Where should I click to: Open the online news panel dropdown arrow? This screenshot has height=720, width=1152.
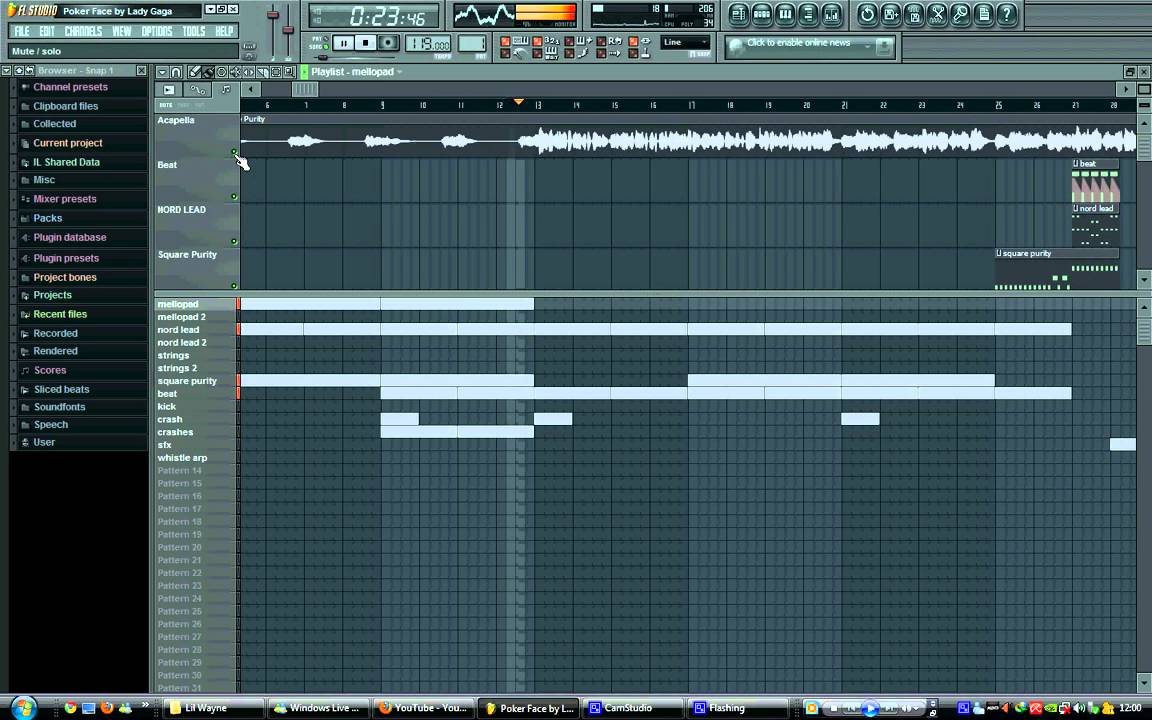(x=868, y=46)
